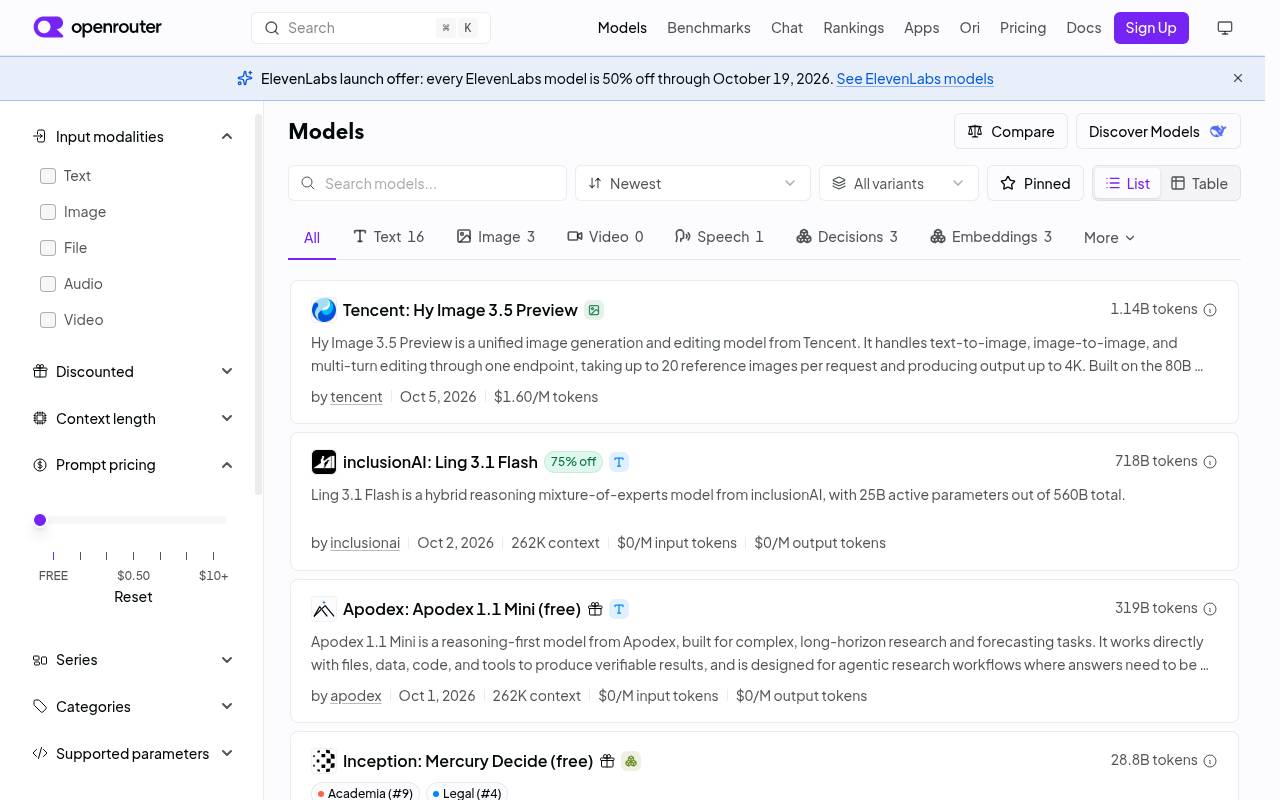Click the inclusionAI model logo icon

click(324, 462)
